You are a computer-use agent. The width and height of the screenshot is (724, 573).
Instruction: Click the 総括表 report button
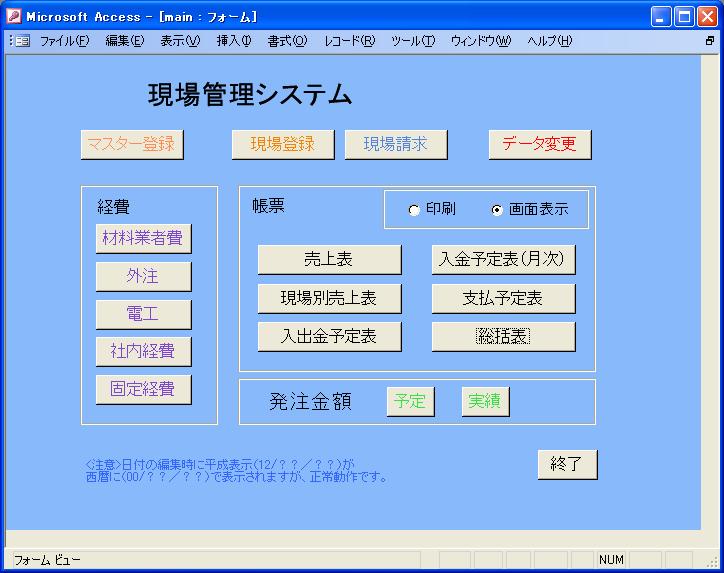click(x=503, y=337)
